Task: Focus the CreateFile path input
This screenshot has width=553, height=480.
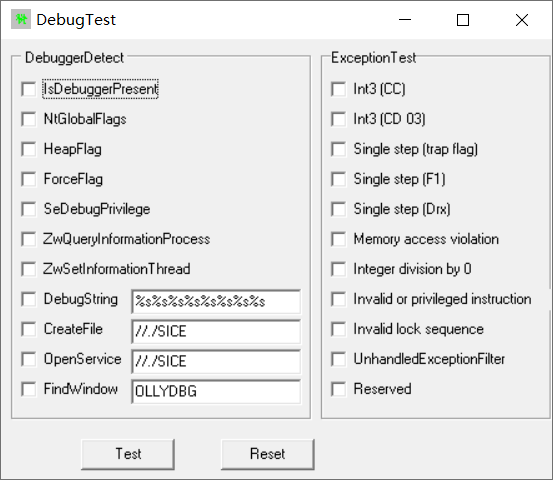Action: click(216, 332)
